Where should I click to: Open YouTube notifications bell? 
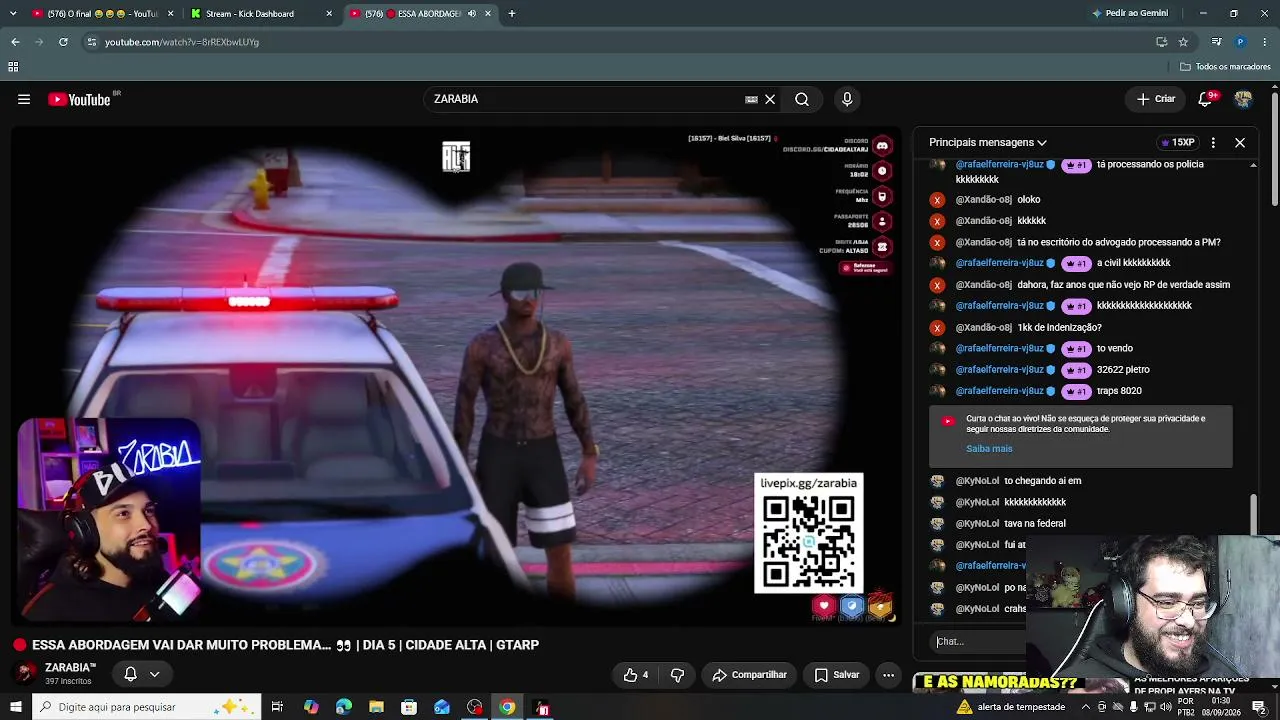click(x=1207, y=99)
